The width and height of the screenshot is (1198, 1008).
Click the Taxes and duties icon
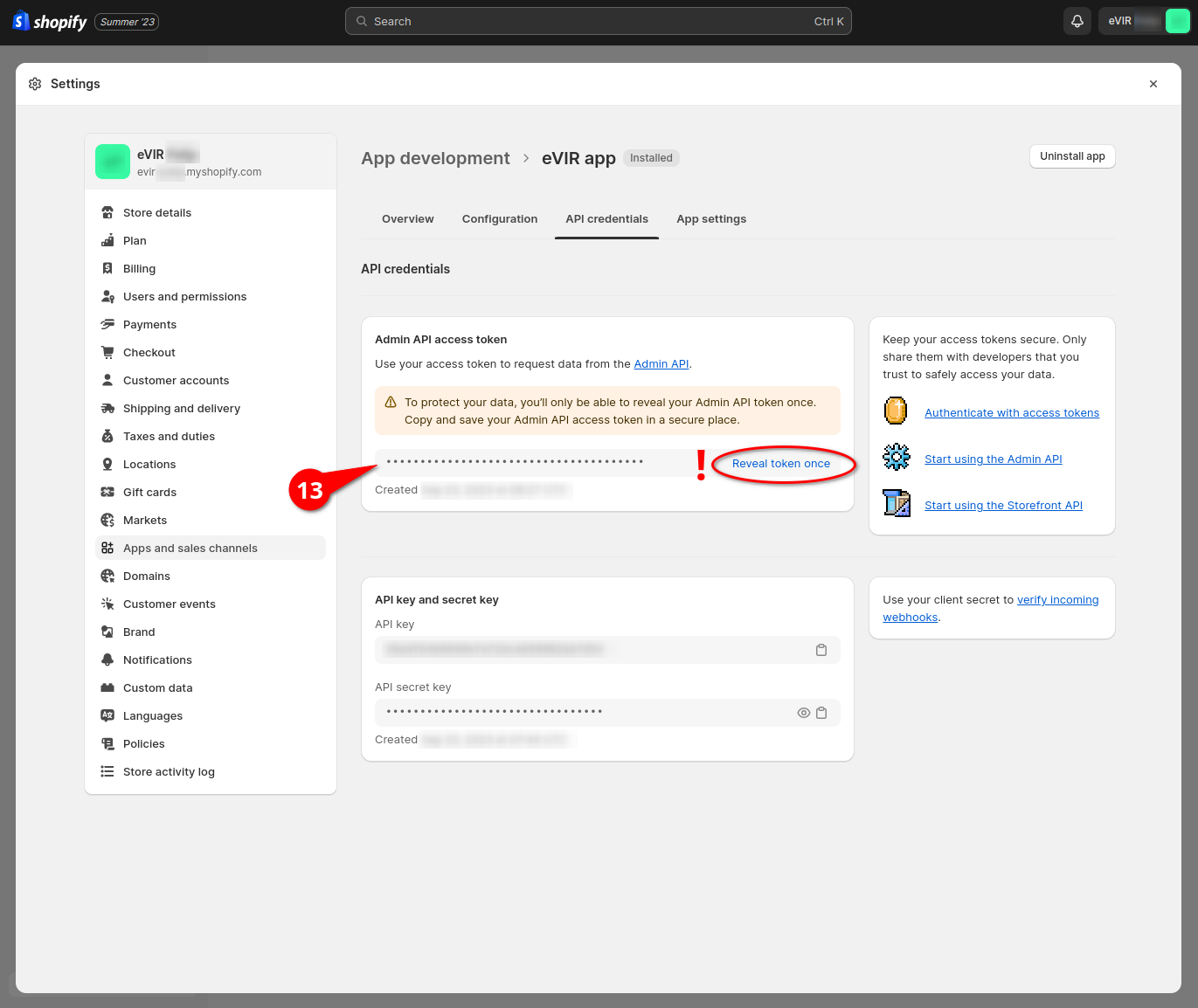(x=107, y=436)
